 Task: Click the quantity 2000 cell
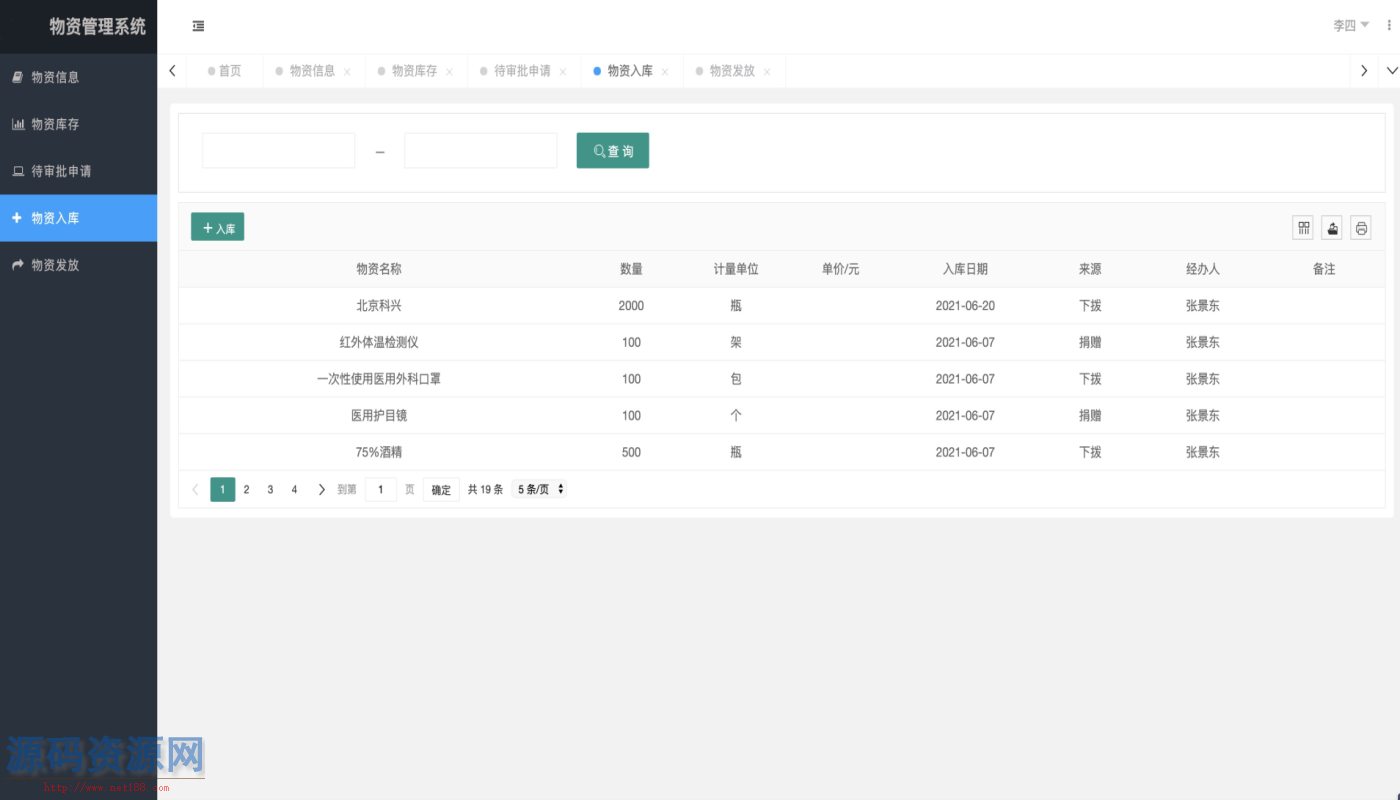click(x=631, y=306)
